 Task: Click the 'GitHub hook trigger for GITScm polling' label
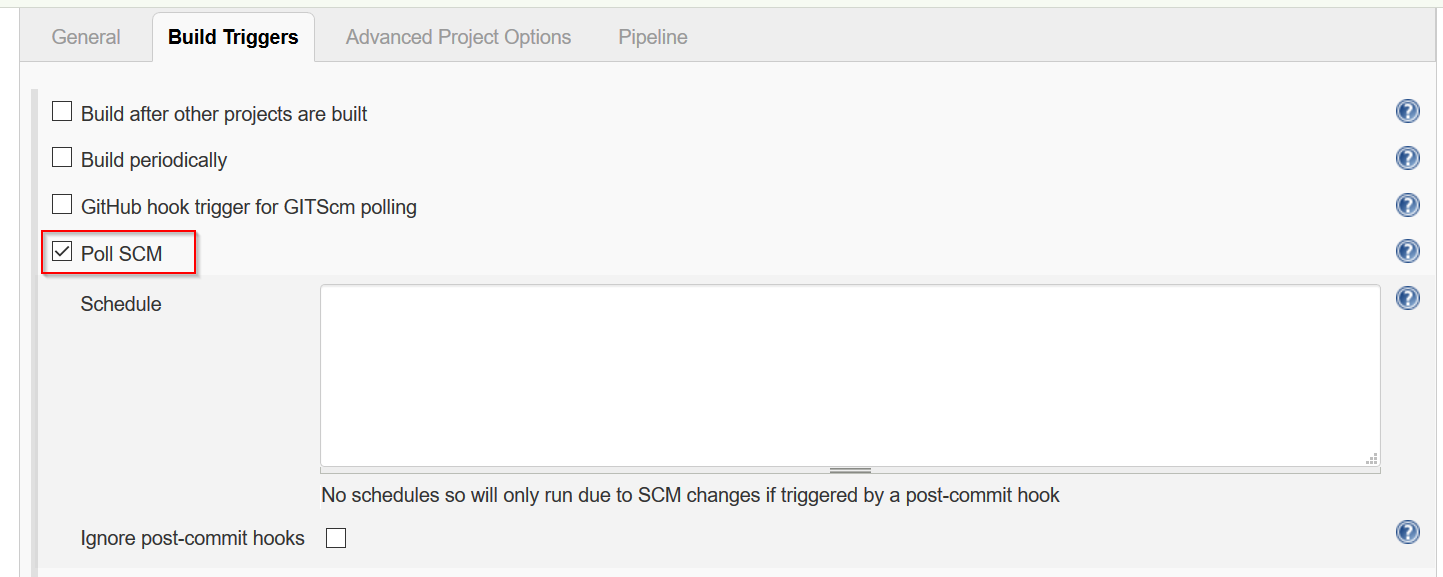point(247,206)
